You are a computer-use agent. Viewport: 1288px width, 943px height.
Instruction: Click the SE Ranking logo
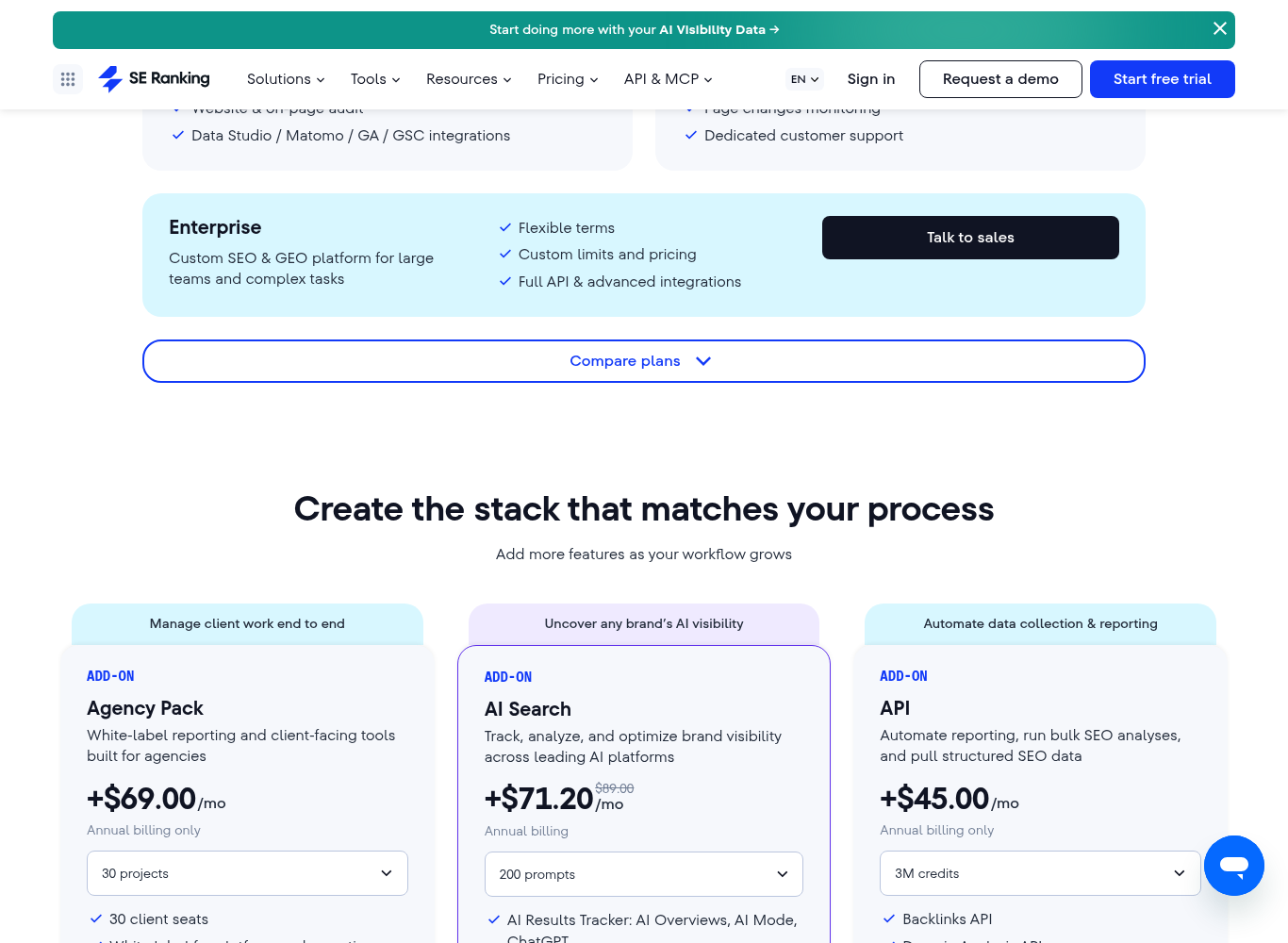pos(154,79)
